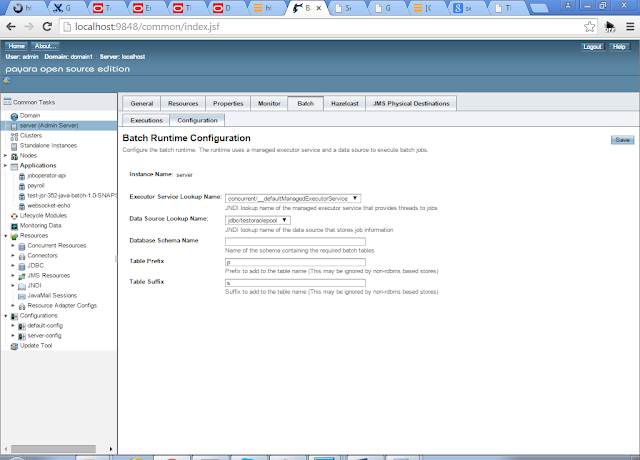The image size is (640, 460).
Task: Click the joboperator-api application icon
Action: [x=22, y=176]
